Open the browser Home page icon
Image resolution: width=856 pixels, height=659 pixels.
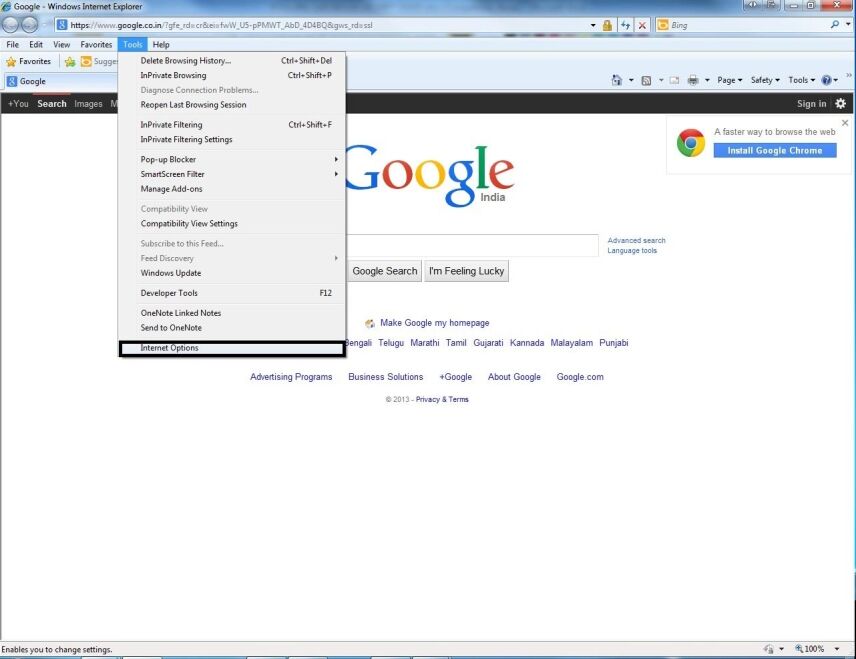click(x=617, y=79)
